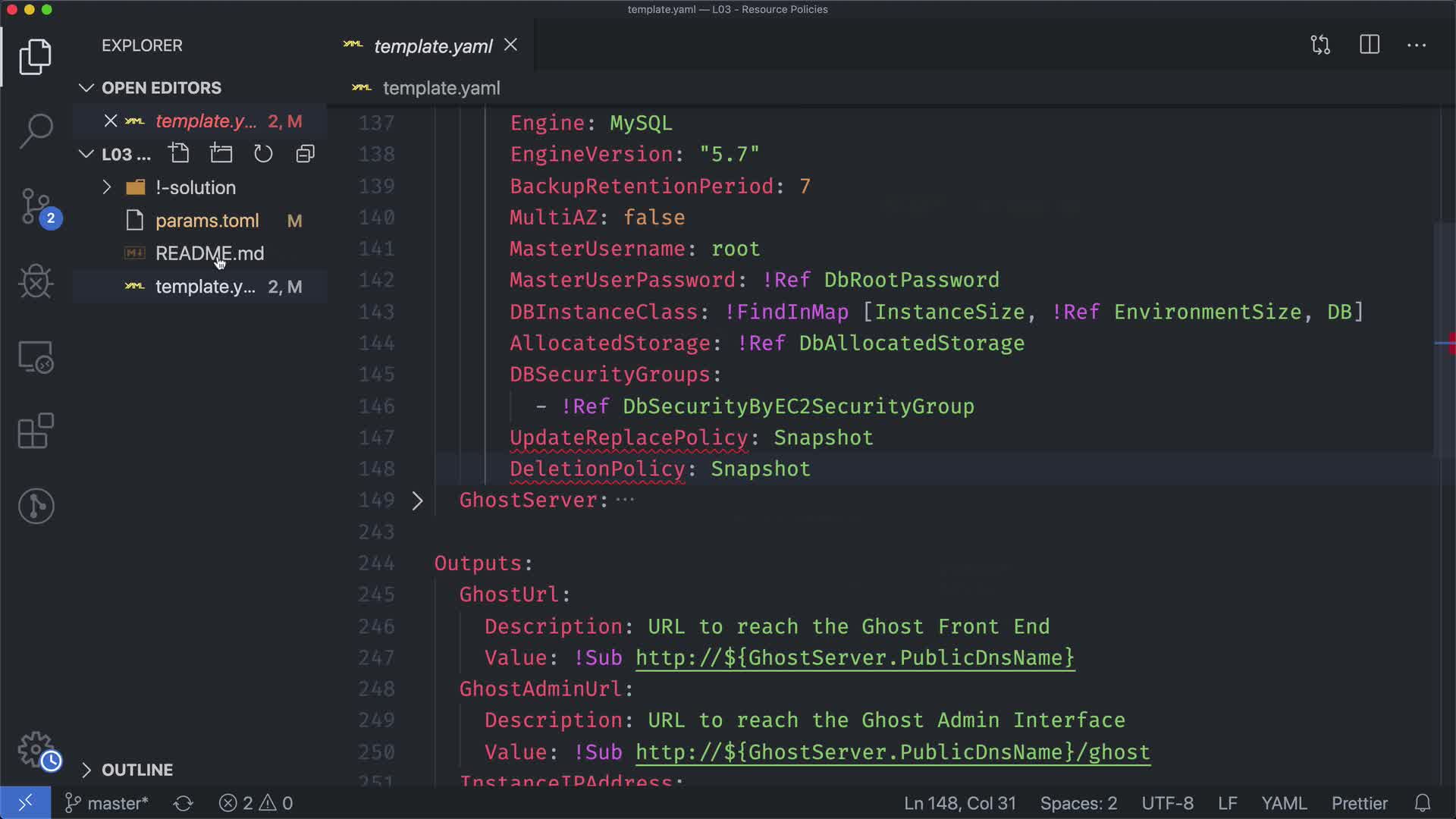Open the Run and Debug view
The width and height of the screenshot is (1456, 819).
point(36,282)
